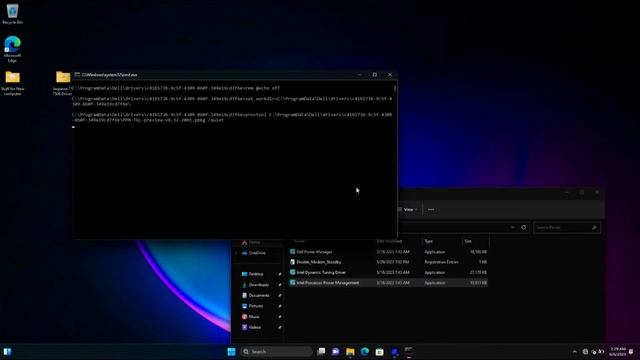Click the Intel Dynamic Tuning Driver file icon
The height and width of the screenshot is (360, 640).
point(293,272)
